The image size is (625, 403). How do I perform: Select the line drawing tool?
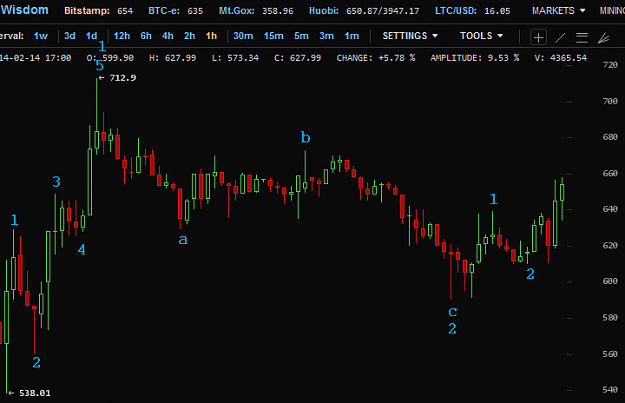[x=560, y=37]
